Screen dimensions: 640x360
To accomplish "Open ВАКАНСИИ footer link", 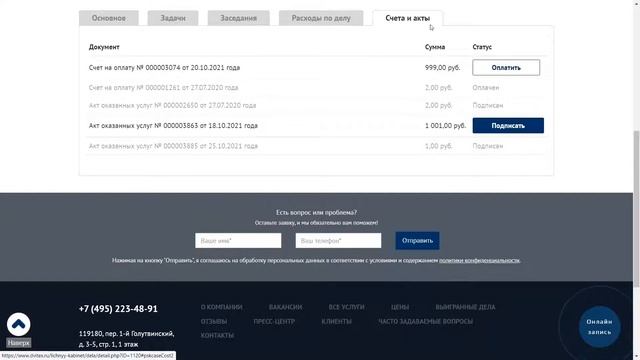I will [285, 307].
